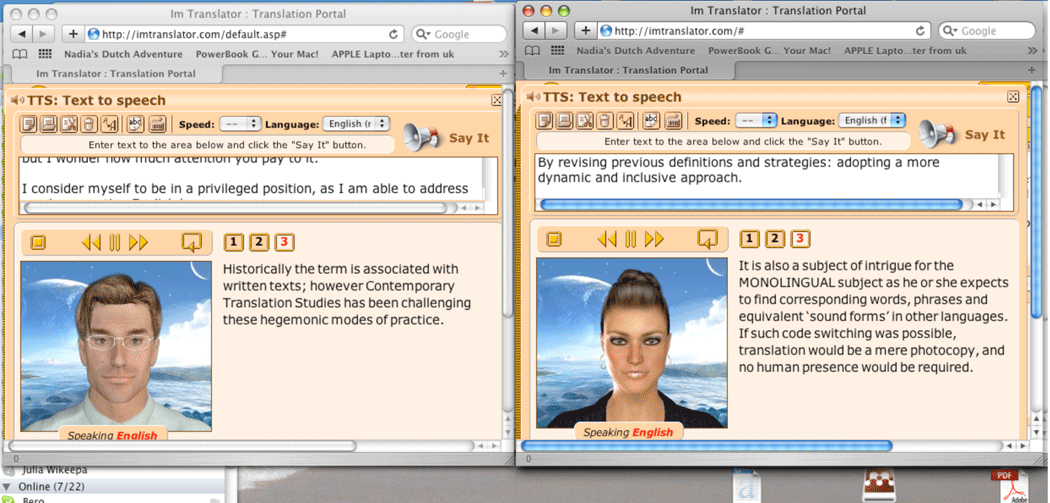Click the text entry area in right TTS panel
The width and height of the screenshot is (1050, 503).
tap(767, 176)
